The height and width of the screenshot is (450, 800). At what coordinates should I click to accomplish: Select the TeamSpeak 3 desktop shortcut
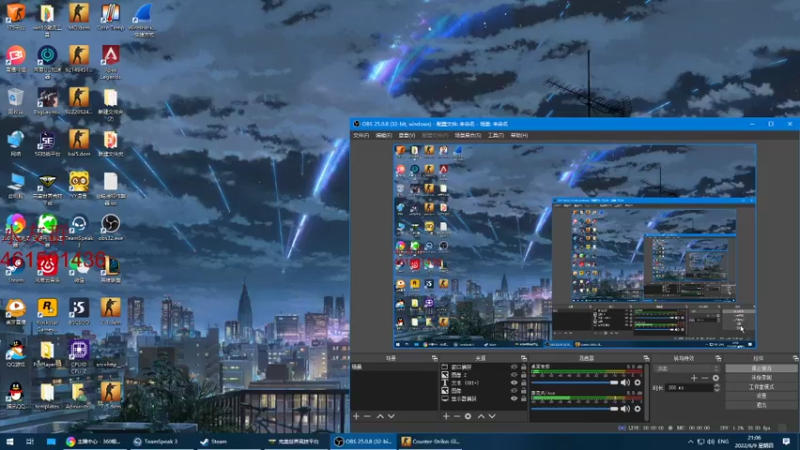point(79,229)
